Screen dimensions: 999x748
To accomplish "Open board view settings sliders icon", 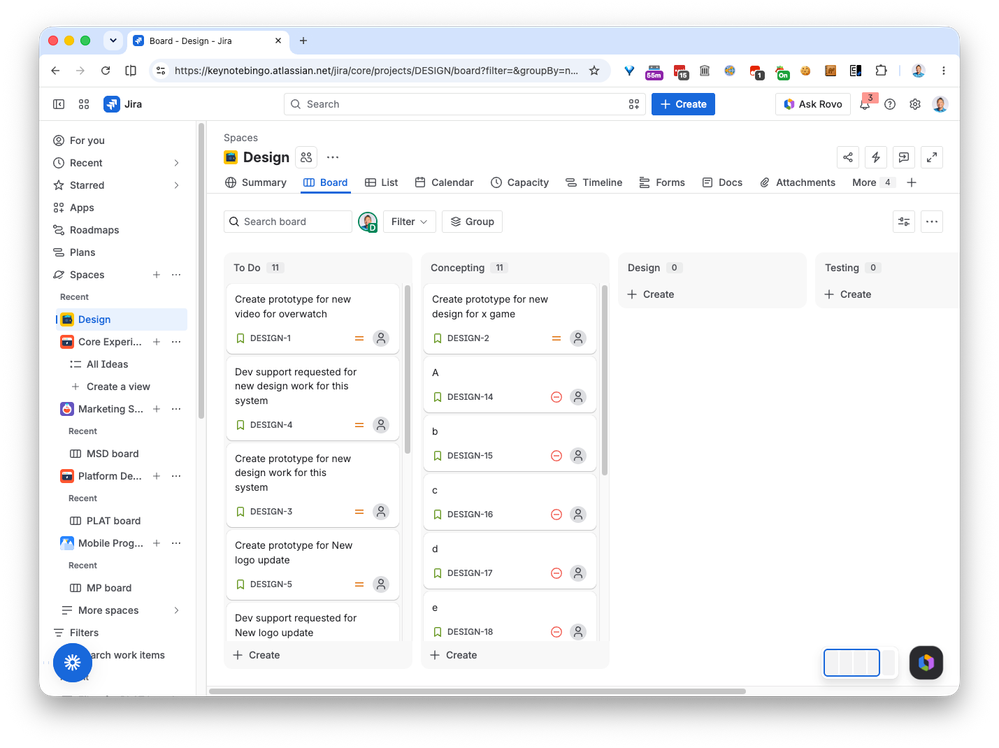I will [x=903, y=222].
